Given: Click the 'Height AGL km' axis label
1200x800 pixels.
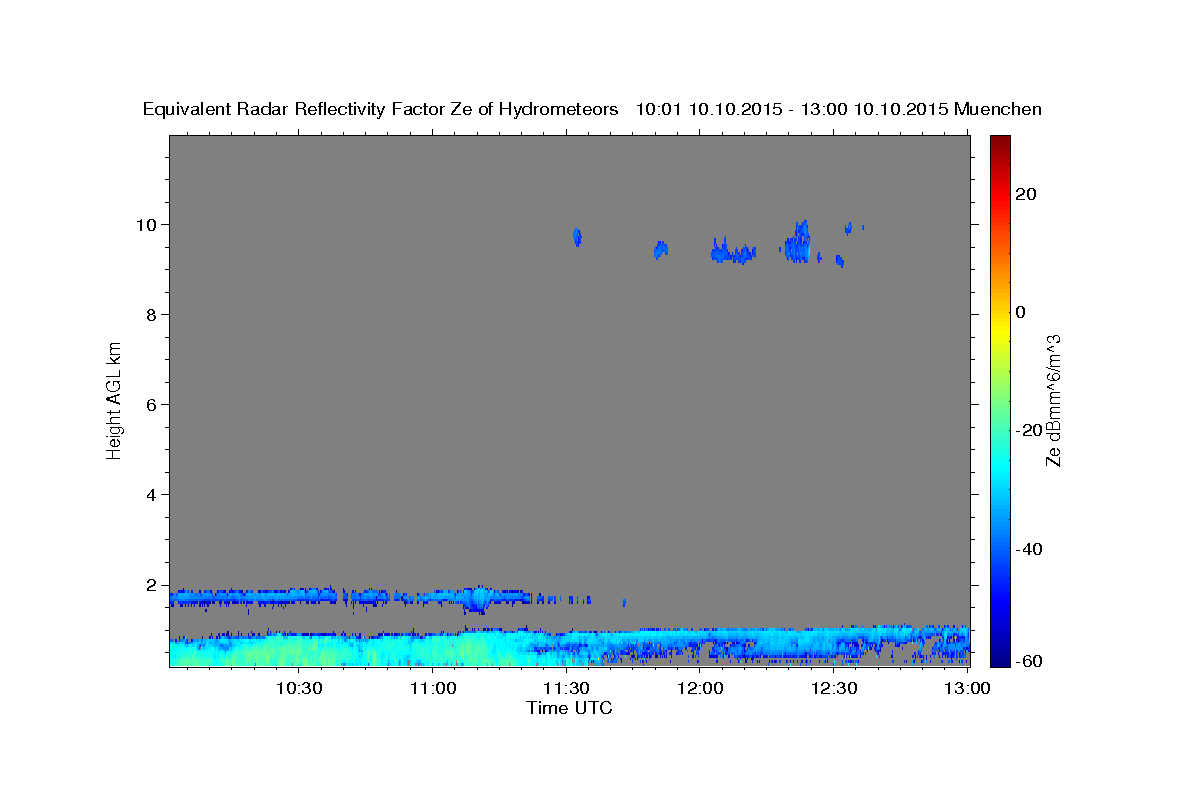Looking at the screenshot, I should [x=114, y=400].
